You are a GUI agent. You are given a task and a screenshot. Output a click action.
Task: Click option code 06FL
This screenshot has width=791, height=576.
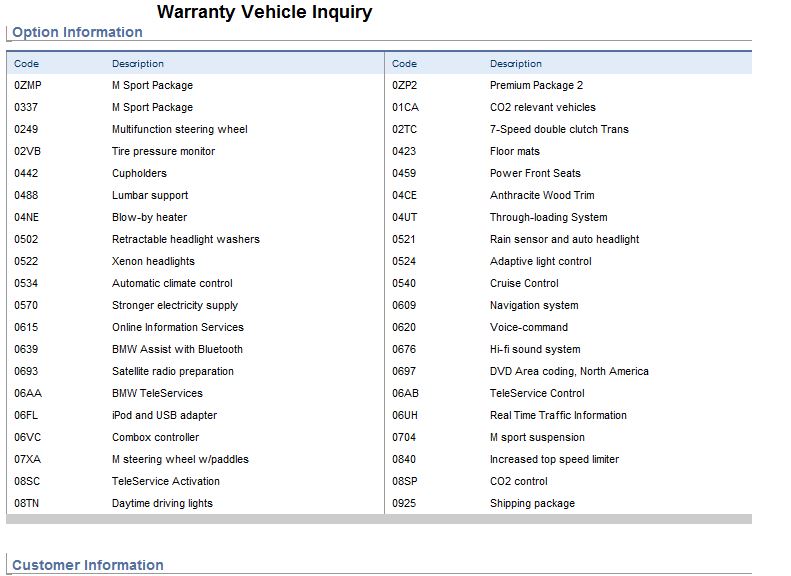26,416
